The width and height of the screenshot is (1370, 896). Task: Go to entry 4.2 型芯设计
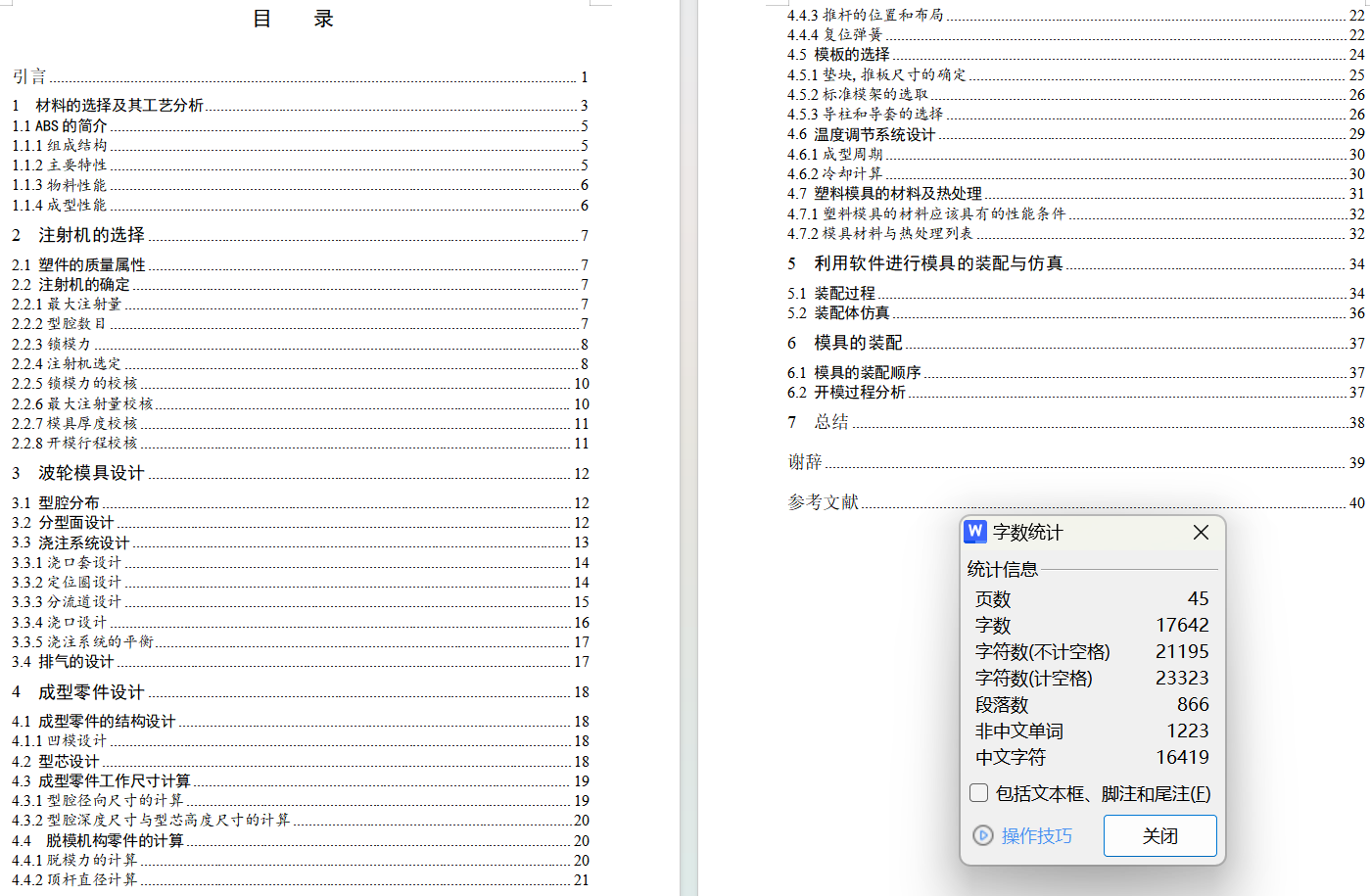(300, 761)
